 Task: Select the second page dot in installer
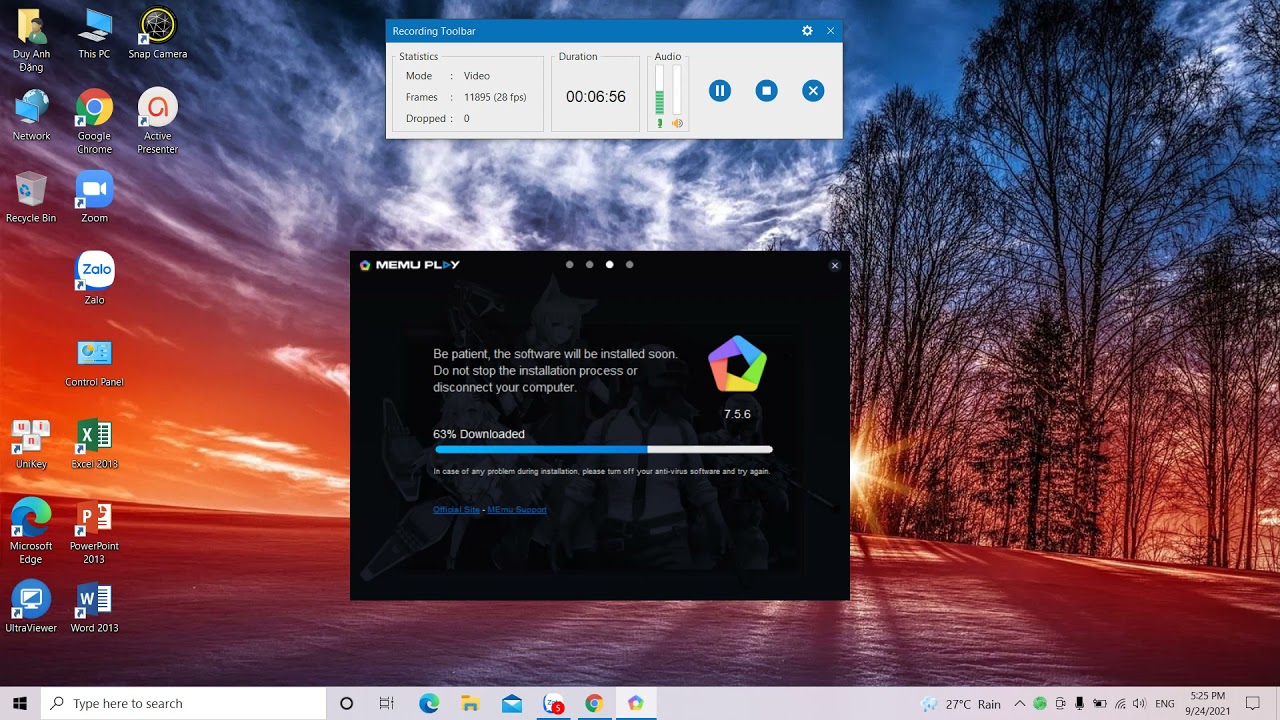click(x=590, y=265)
